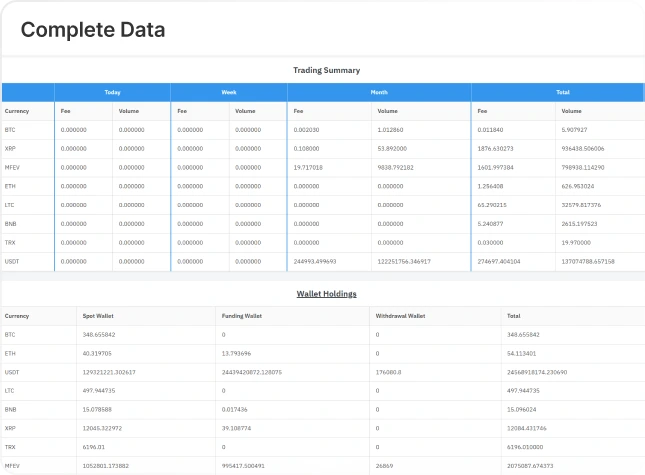
Task: Select BTC total fee 0.011840
Action: click(490, 130)
